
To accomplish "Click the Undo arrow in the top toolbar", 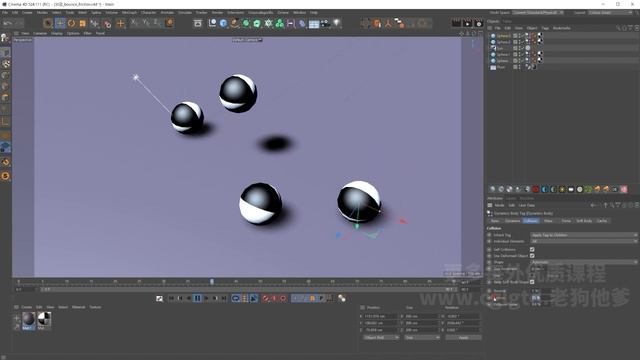I will (x=8, y=23).
